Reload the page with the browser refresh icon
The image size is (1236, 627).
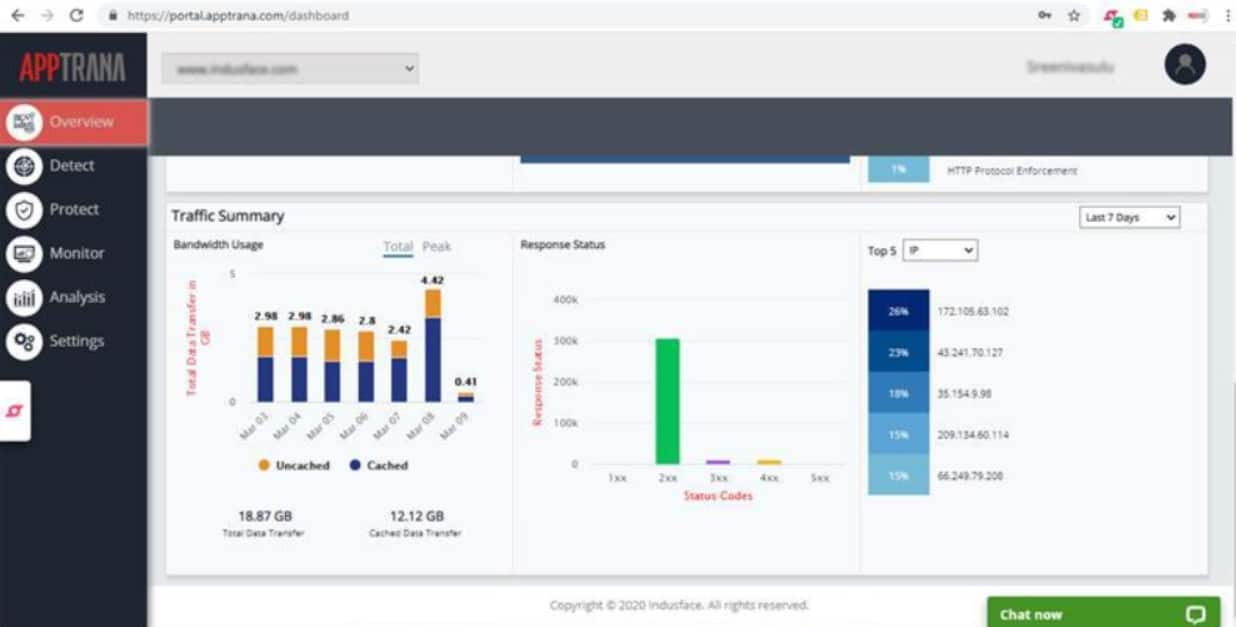(76, 15)
